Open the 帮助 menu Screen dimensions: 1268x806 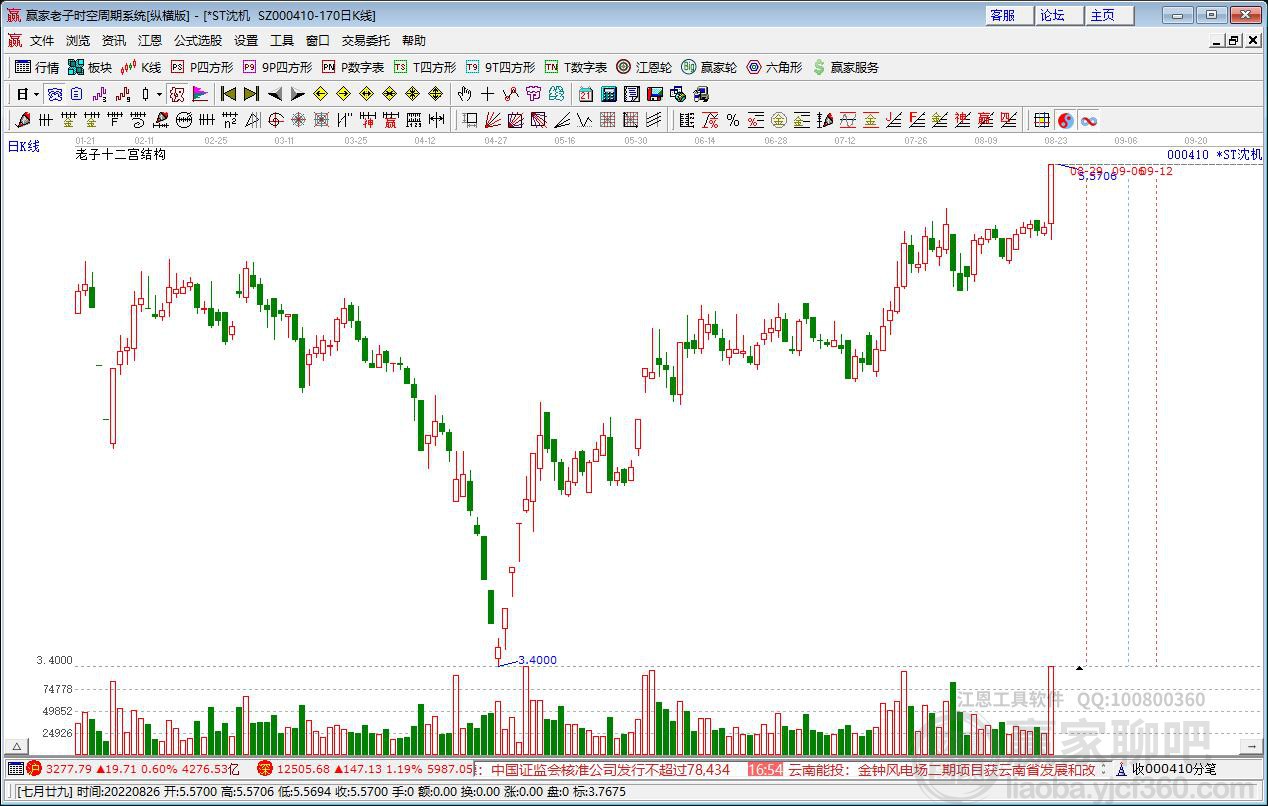(414, 41)
